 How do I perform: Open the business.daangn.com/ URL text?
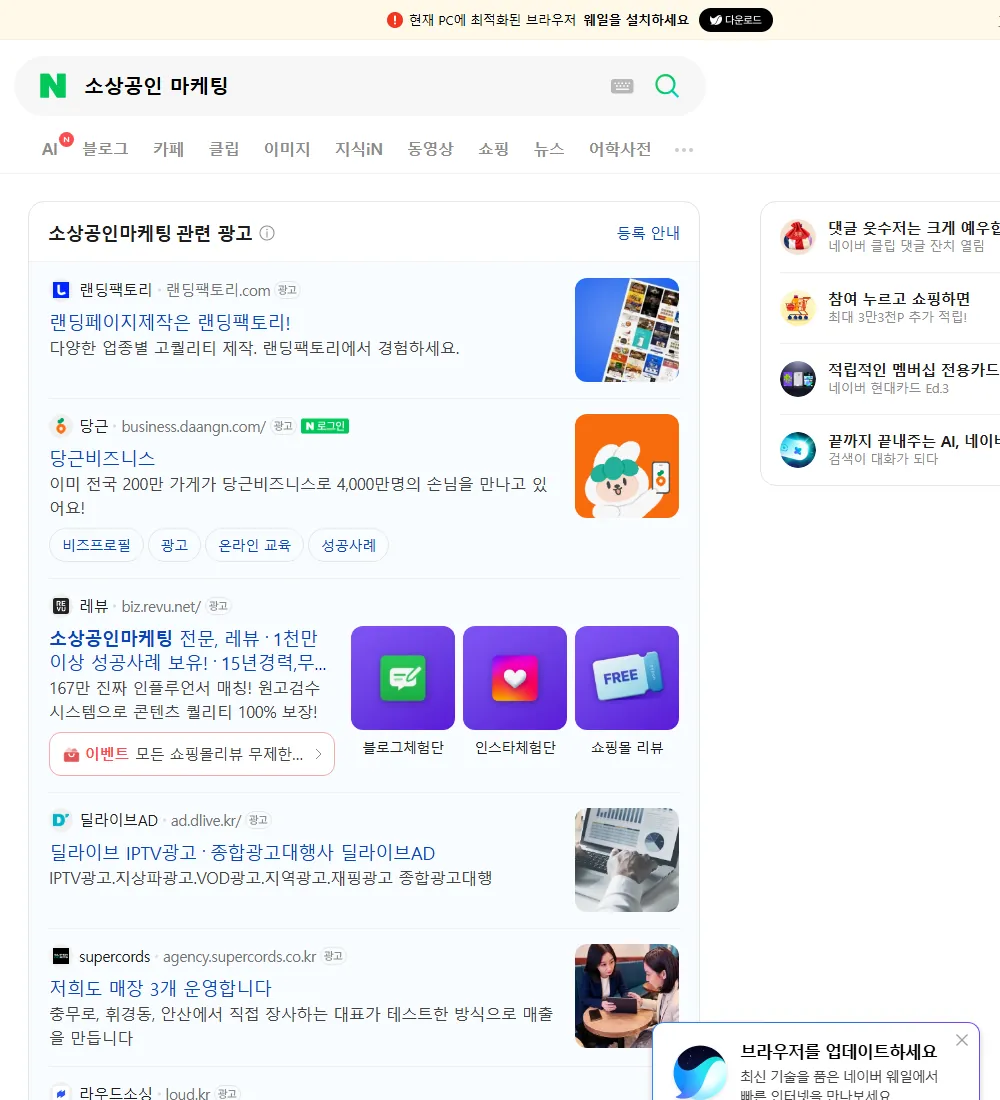[x=194, y=427]
